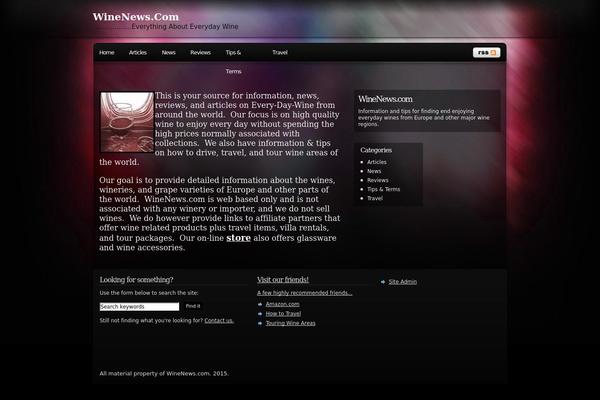Select News in the top navigation bar
The height and width of the screenshot is (400, 600).
168,52
